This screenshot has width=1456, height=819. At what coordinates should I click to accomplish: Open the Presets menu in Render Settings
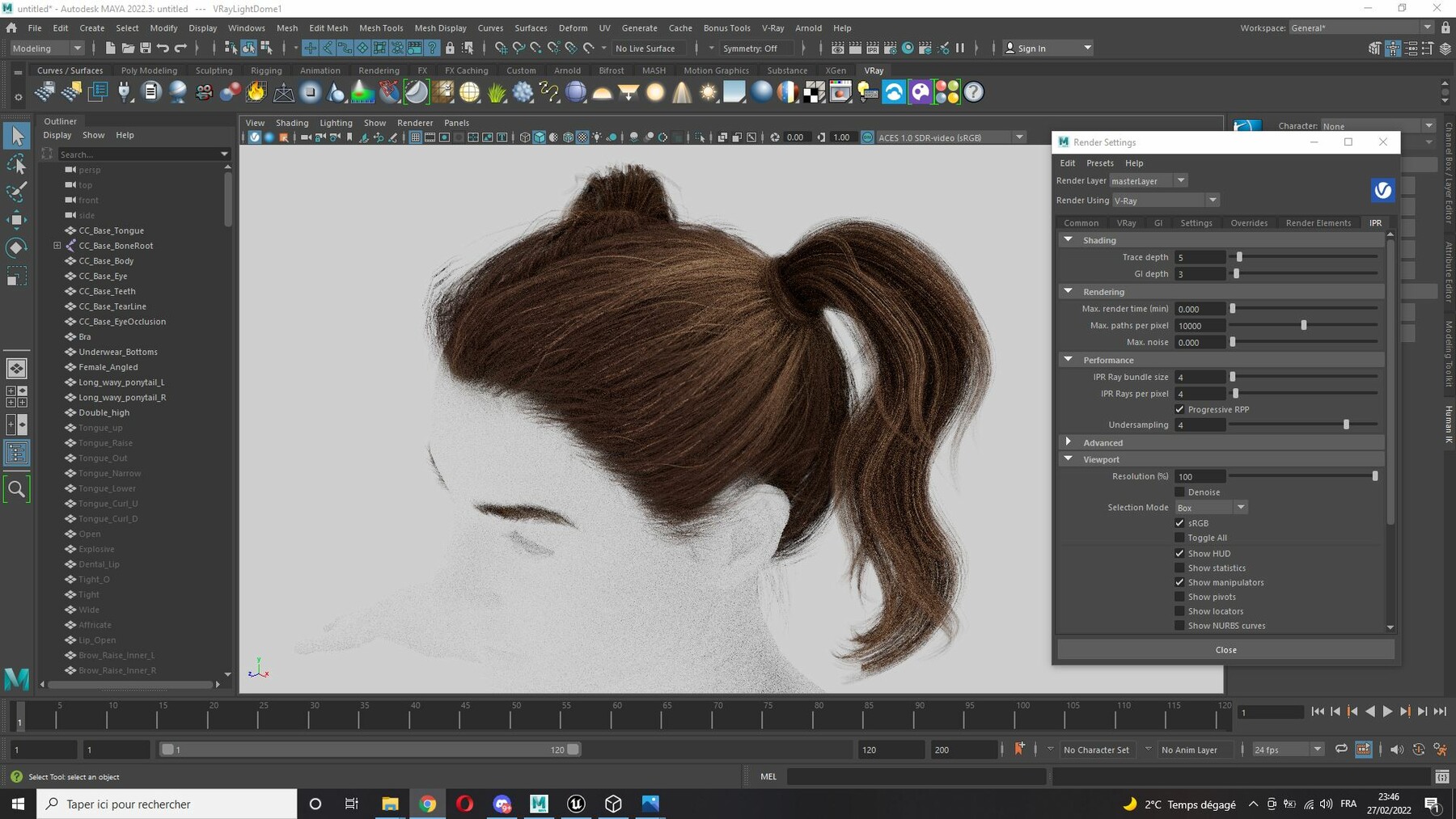point(1100,163)
